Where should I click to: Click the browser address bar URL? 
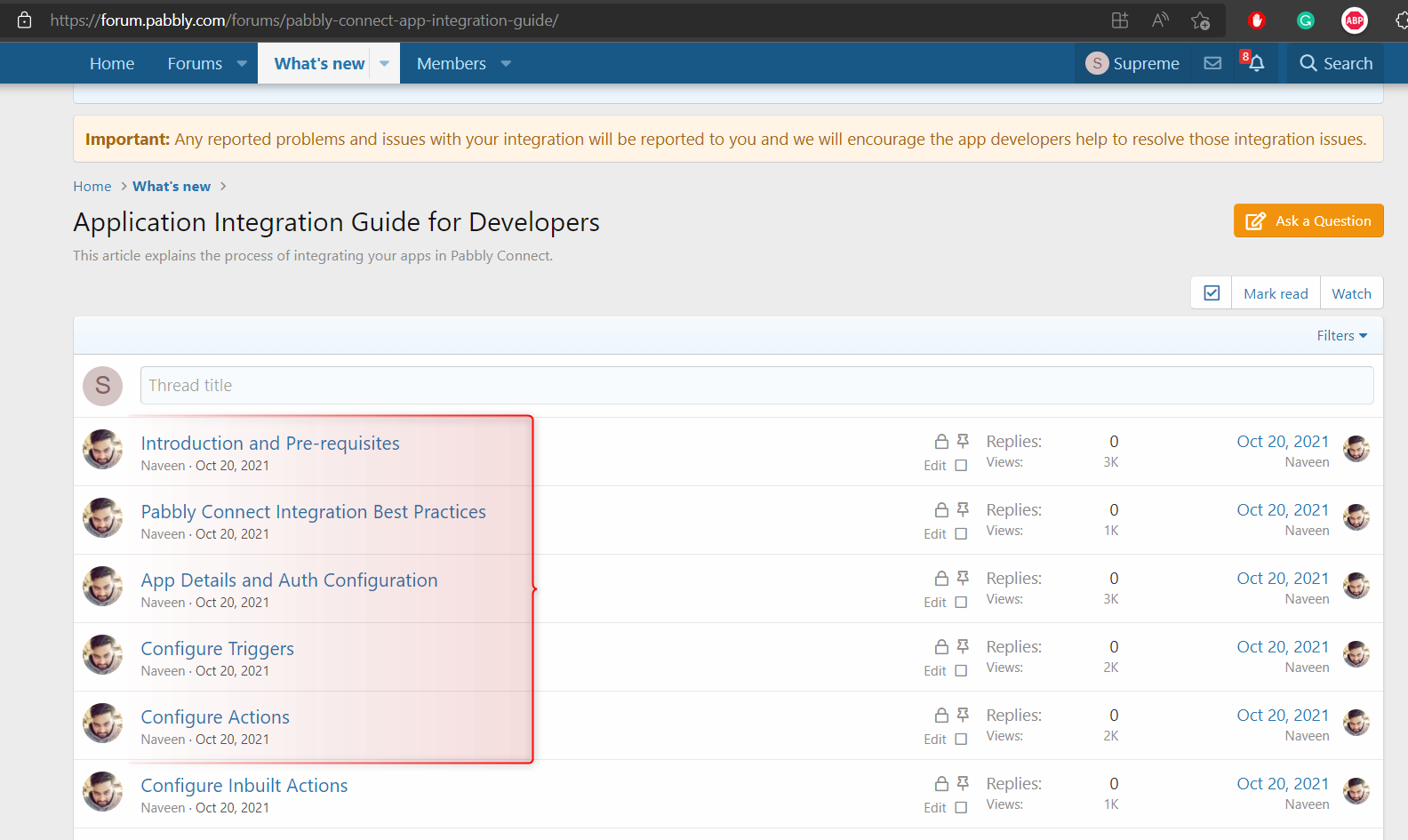(304, 20)
